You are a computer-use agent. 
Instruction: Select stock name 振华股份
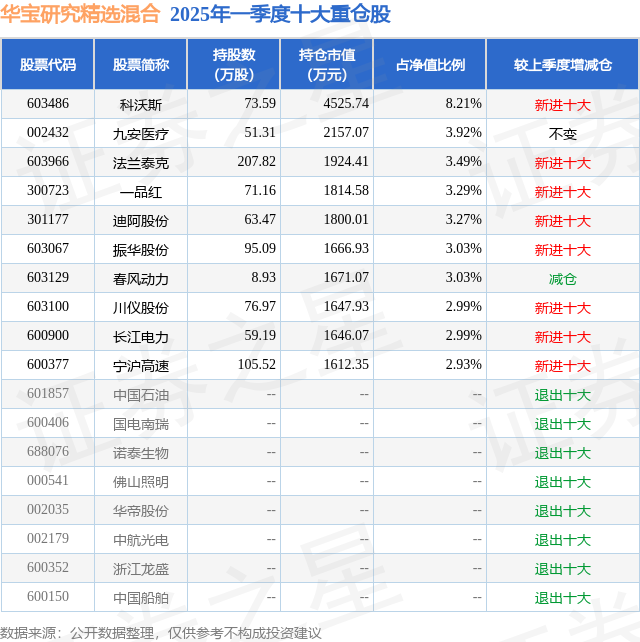pos(141,251)
